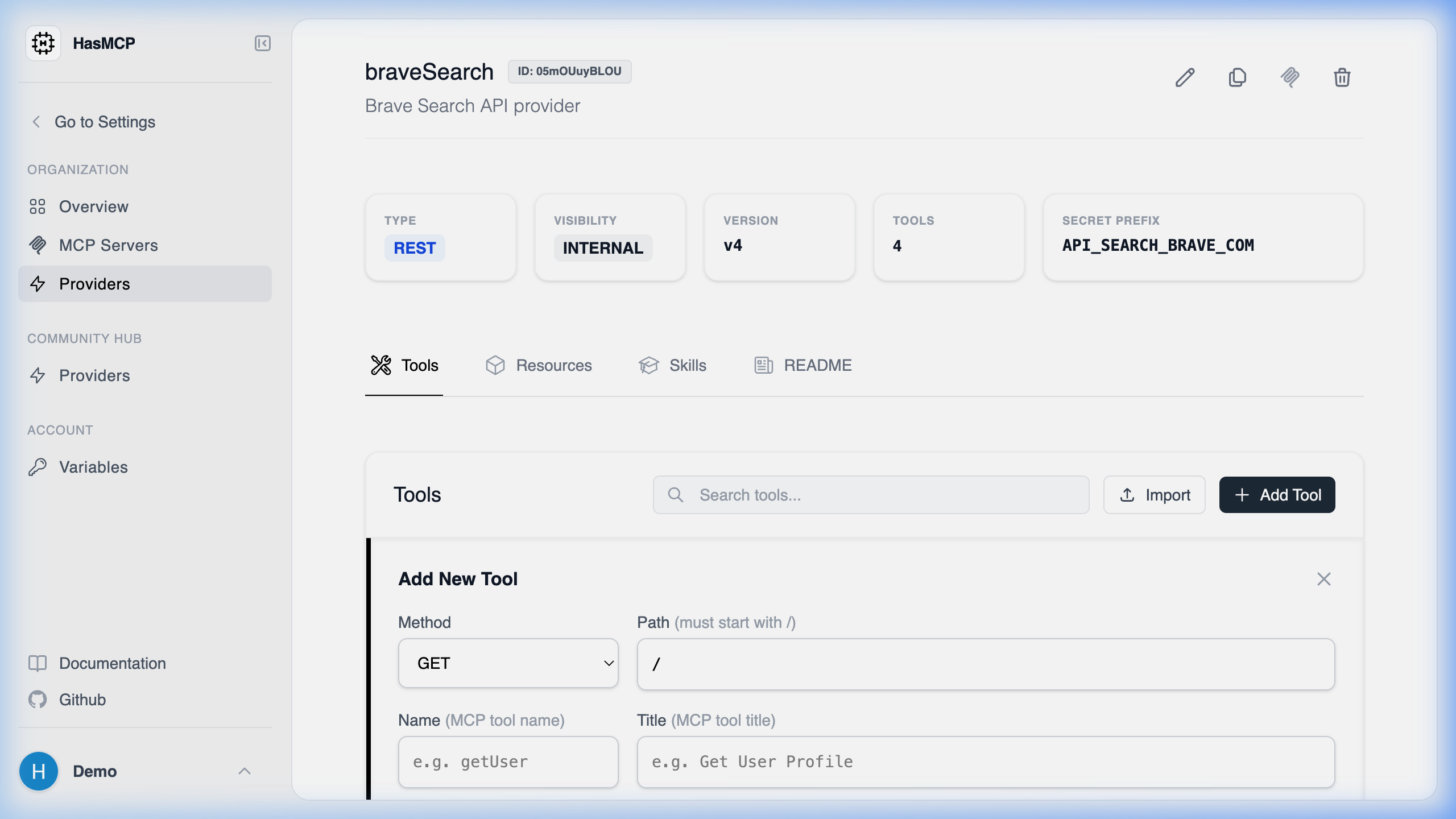Switch to the README tab
Screen dimensions: 1456x819
click(x=802, y=365)
